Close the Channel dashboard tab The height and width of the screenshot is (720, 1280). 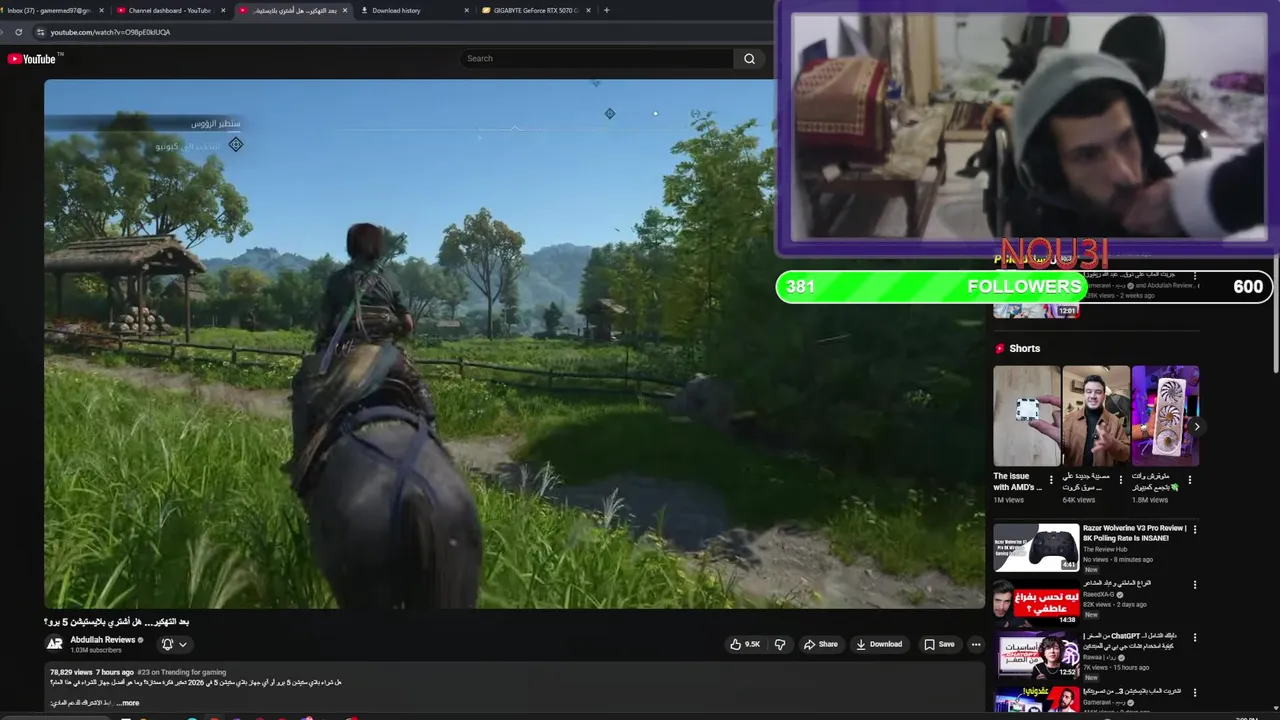point(223,10)
